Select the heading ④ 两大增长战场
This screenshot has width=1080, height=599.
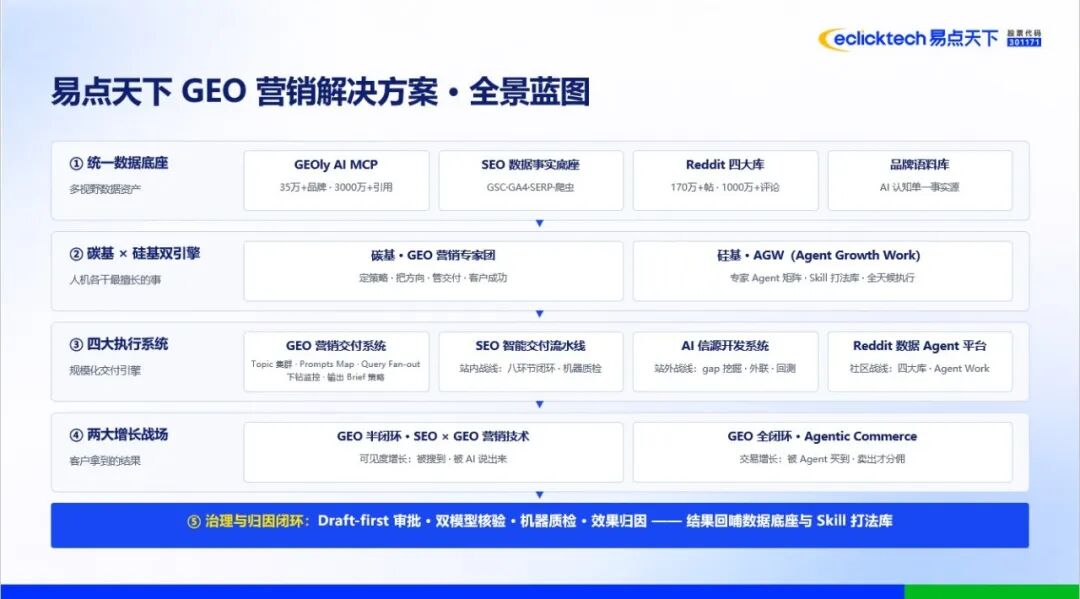point(118,434)
